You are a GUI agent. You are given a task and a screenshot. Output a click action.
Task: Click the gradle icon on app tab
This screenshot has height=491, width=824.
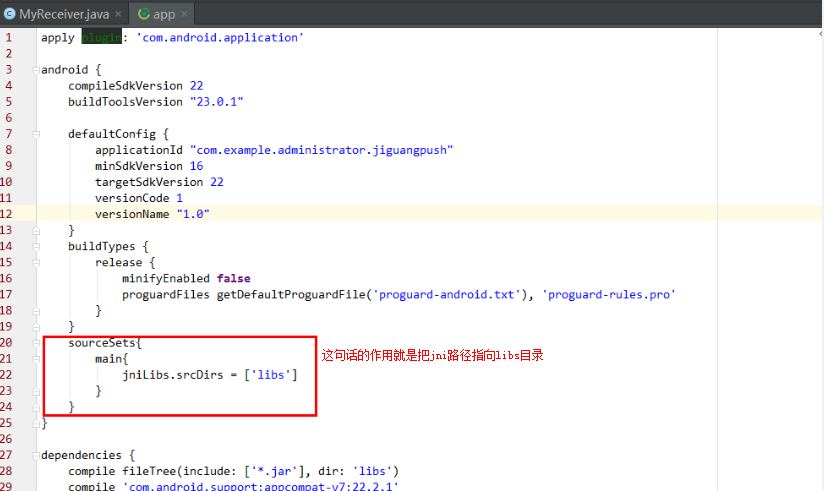click(143, 14)
